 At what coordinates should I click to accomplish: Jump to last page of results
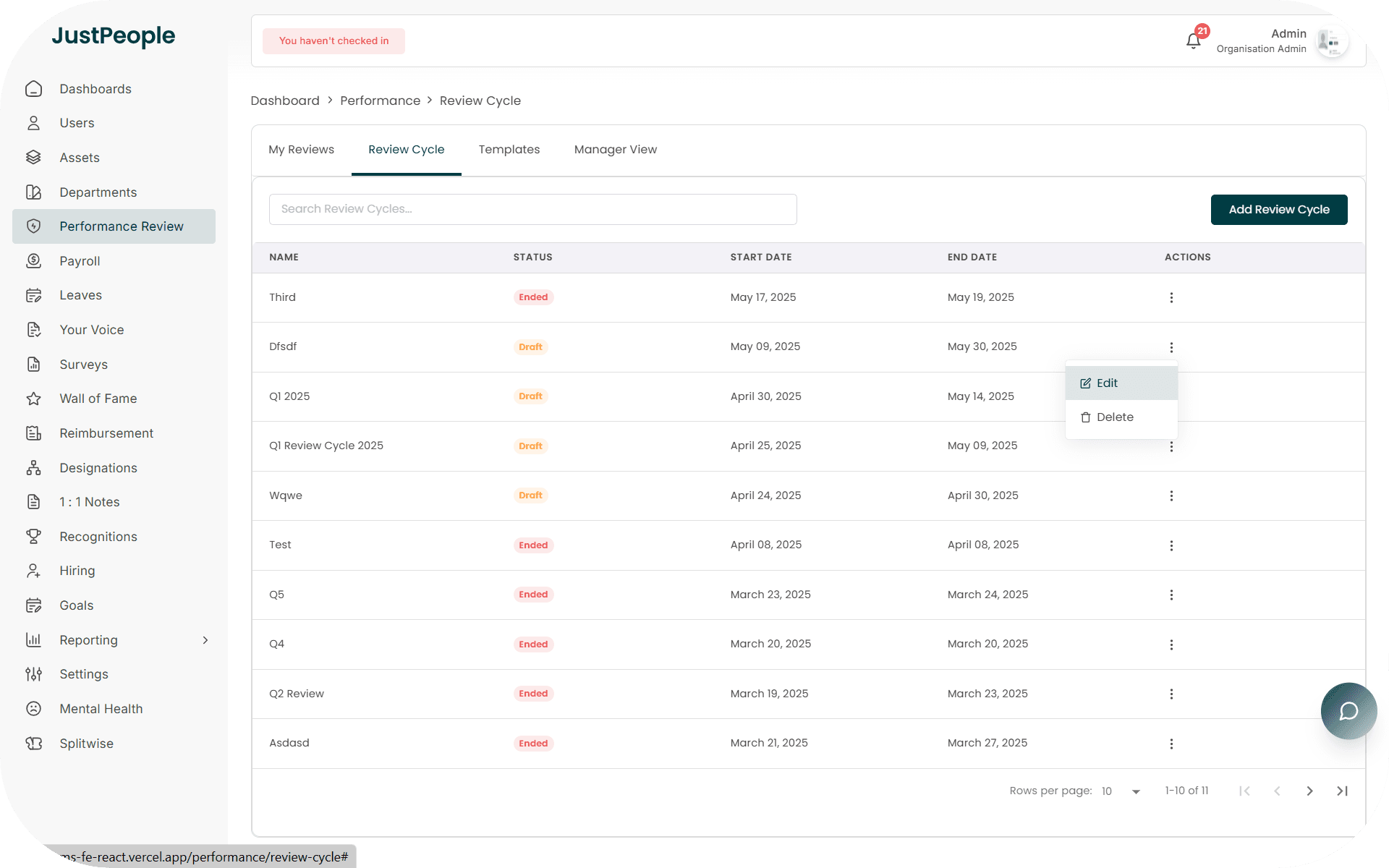(1342, 791)
